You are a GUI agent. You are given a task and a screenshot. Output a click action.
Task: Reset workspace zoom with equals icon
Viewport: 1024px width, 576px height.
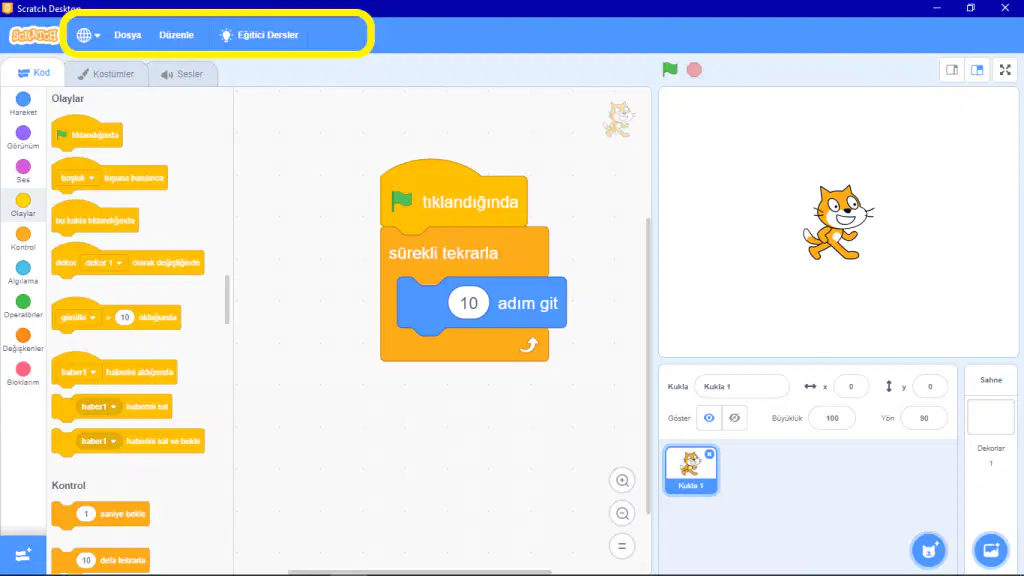pyautogui.click(x=622, y=546)
